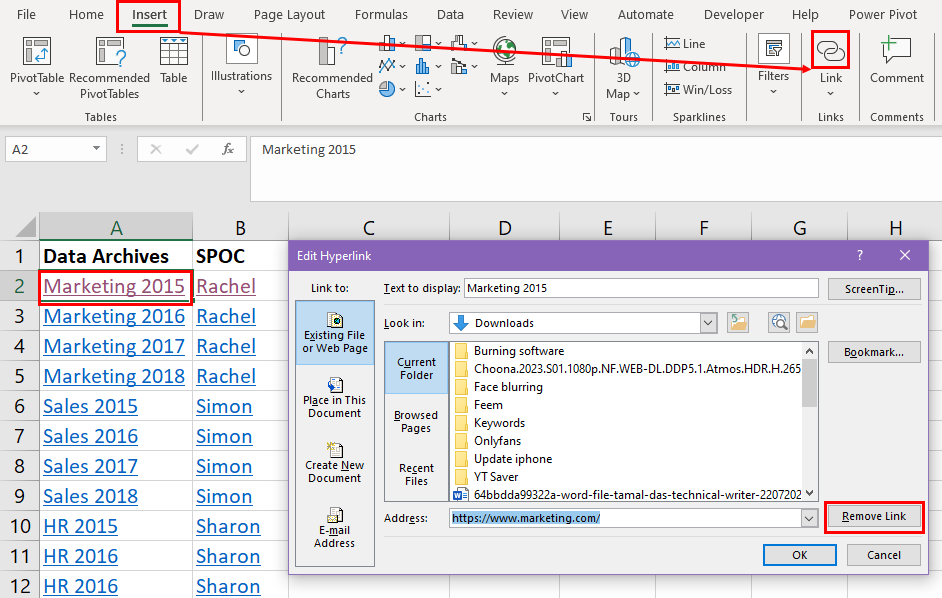Insert a Line sparkline
The width and height of the screenshot is (942, 598).
pos(685,43)
